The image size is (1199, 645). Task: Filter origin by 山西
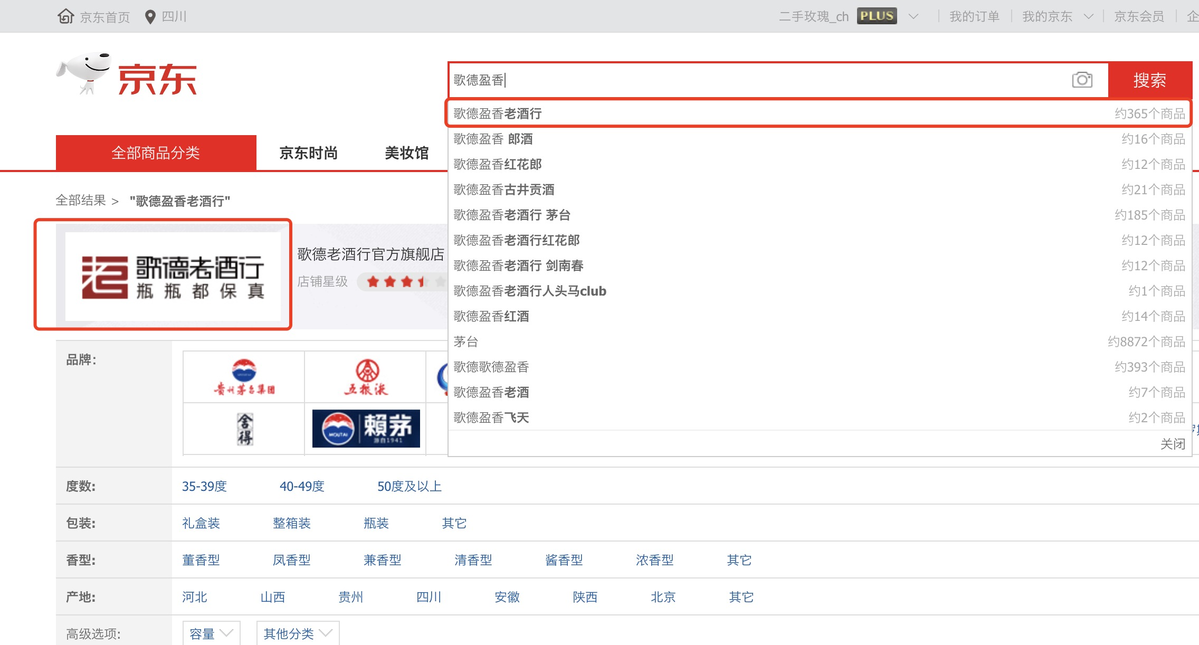click(272, 597)
